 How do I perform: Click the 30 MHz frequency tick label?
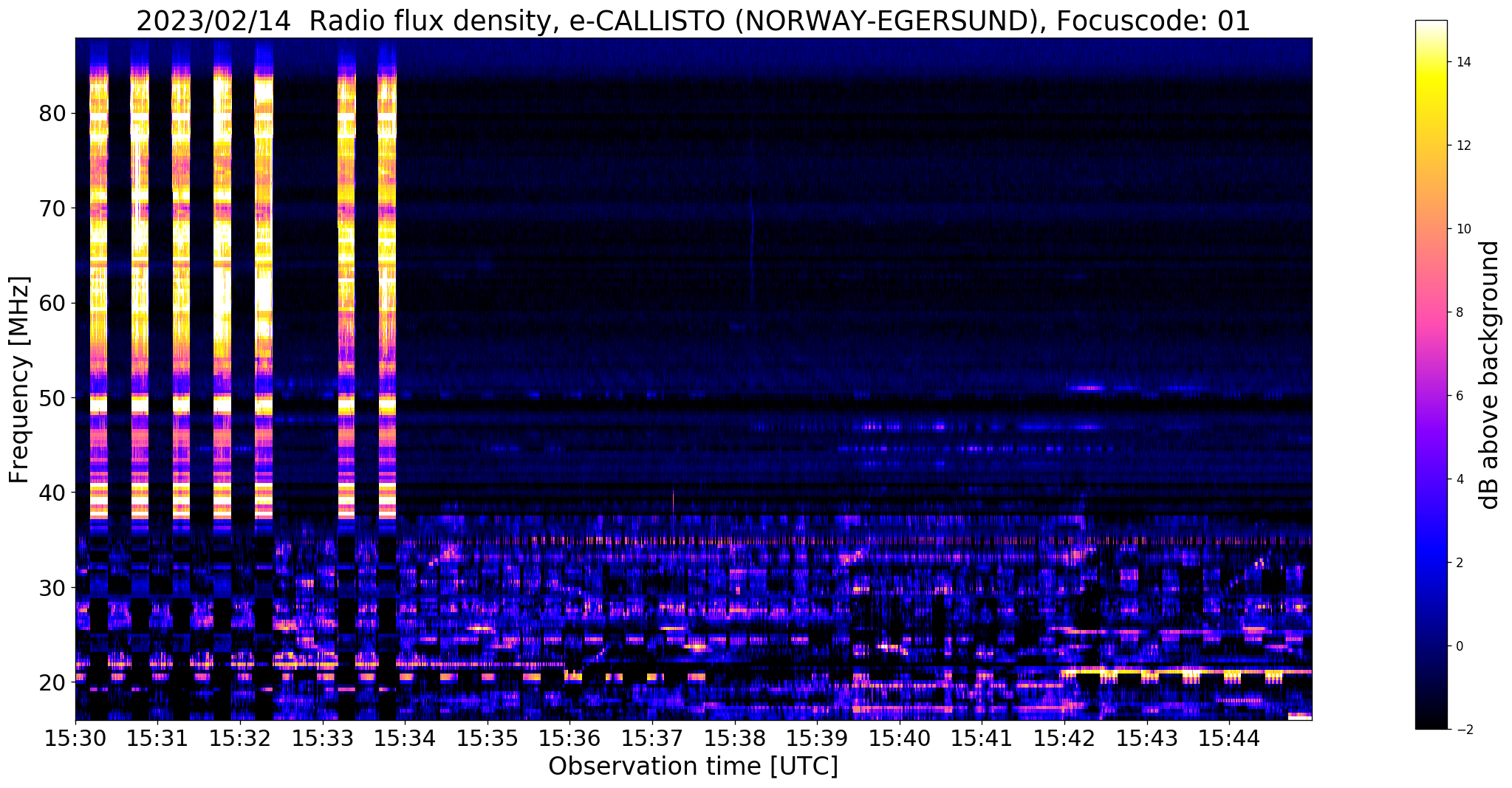[52, 587]
